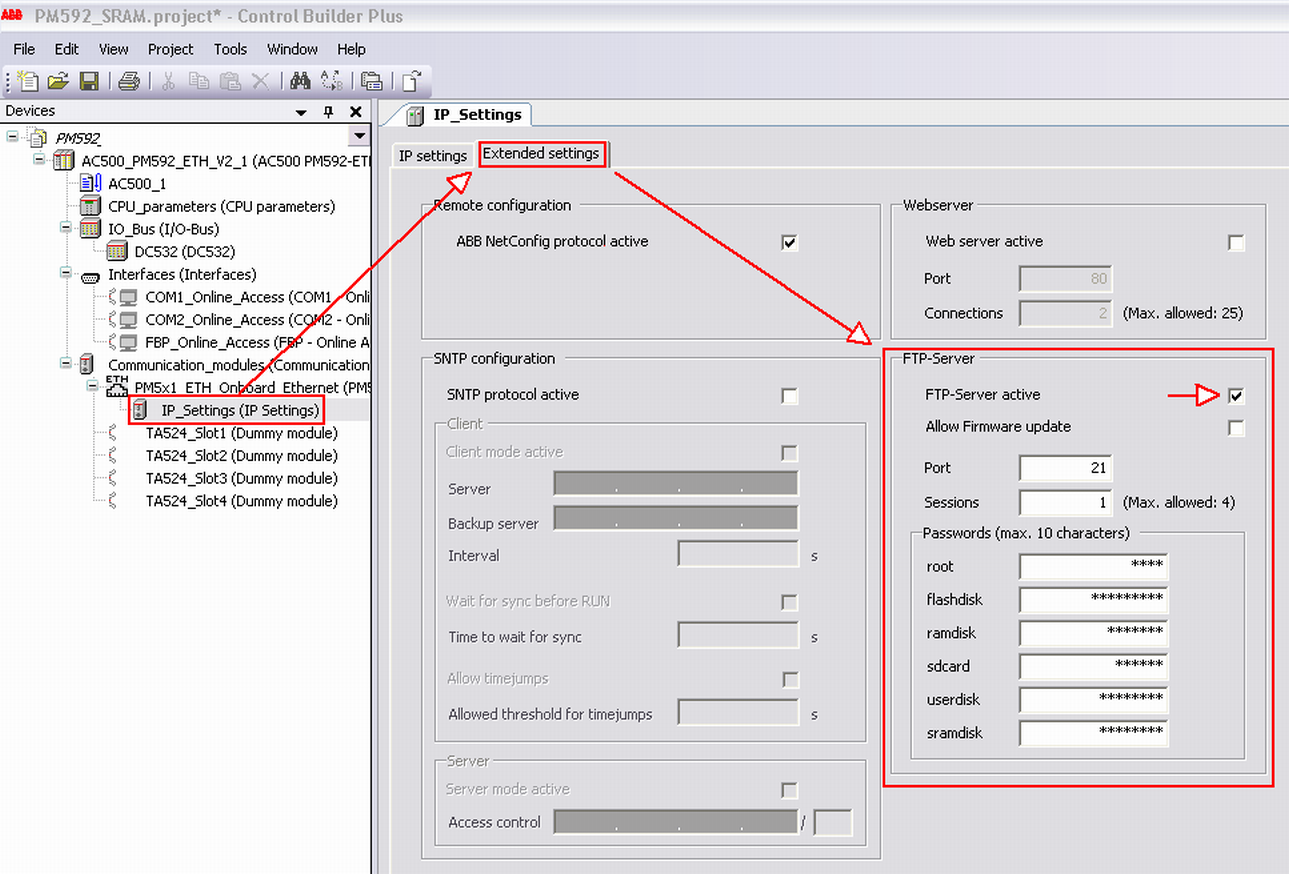Click the COM1_Online_Access monitor icon
This screenshot has height=874, width=1289.
click(x=128, y=297)
